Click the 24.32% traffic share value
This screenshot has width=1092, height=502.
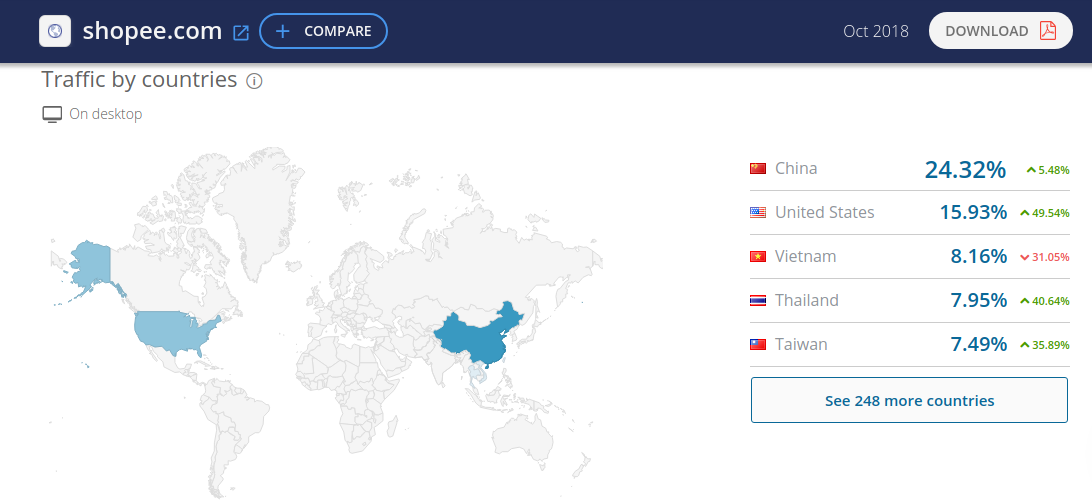tap(965, 169)
